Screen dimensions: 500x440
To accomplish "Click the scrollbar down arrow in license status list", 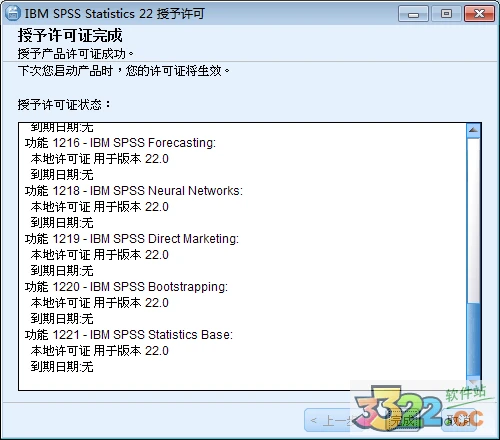I will click(473, 383).
